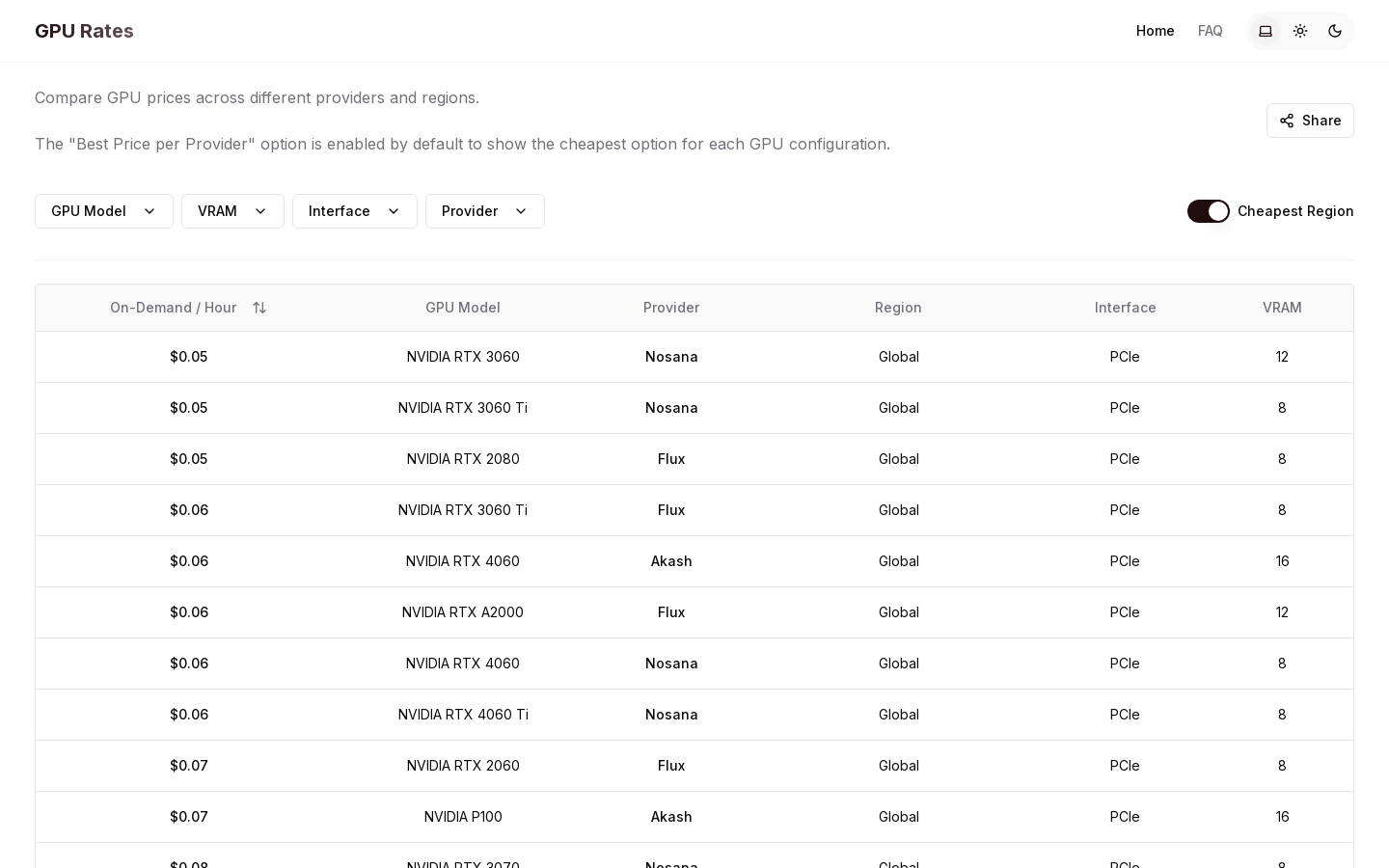The width and height of the screenshot is (1389, 868).
Task: Open the VRAM filter dropdown
Action: [232, 211]
